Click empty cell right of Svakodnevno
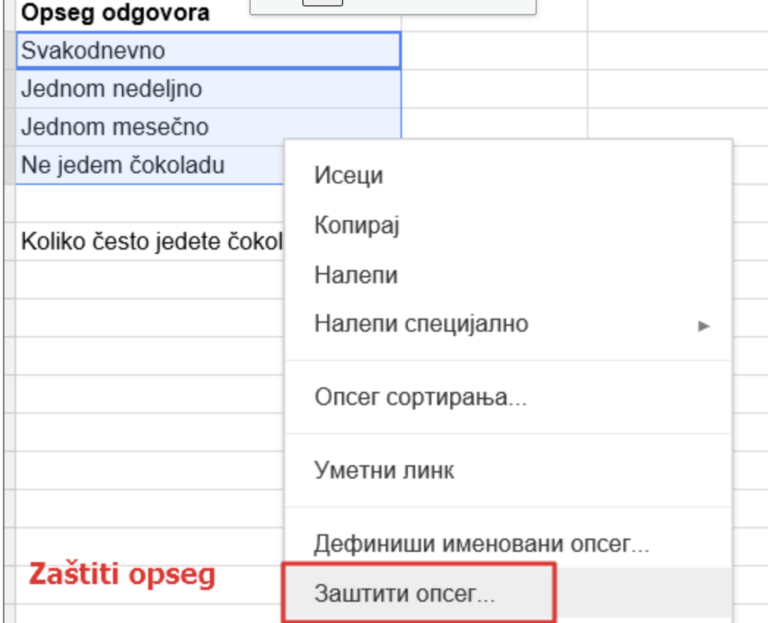 coord(494,50)
